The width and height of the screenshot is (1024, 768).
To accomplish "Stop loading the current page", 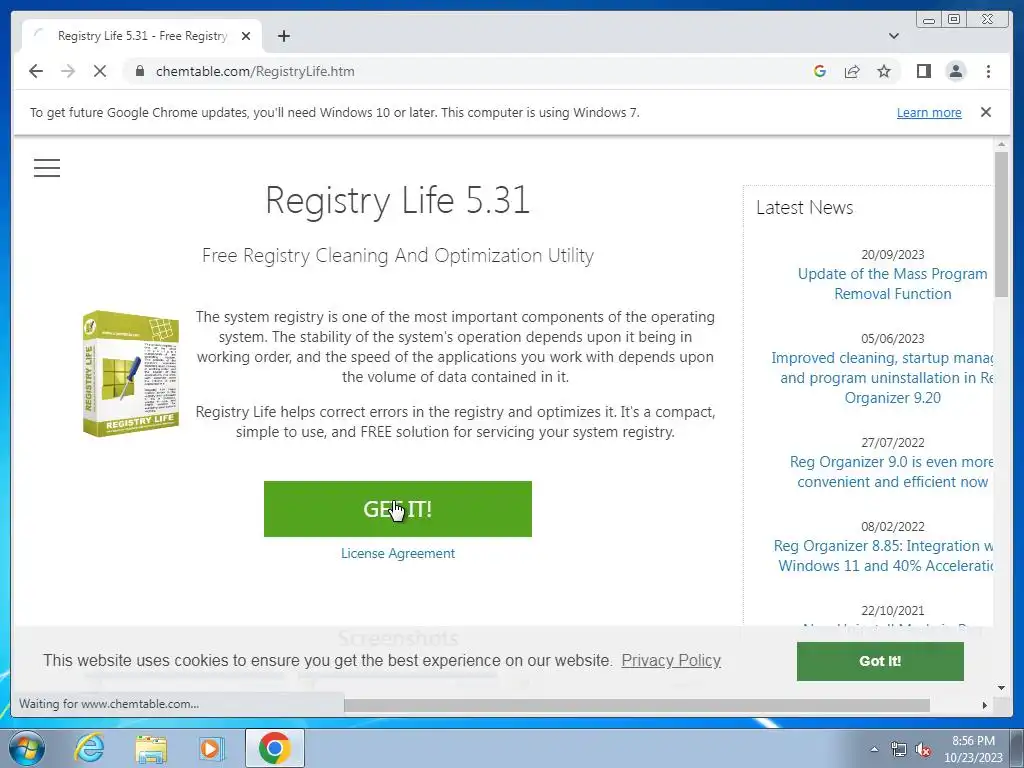I will click(x=100, y=71).
